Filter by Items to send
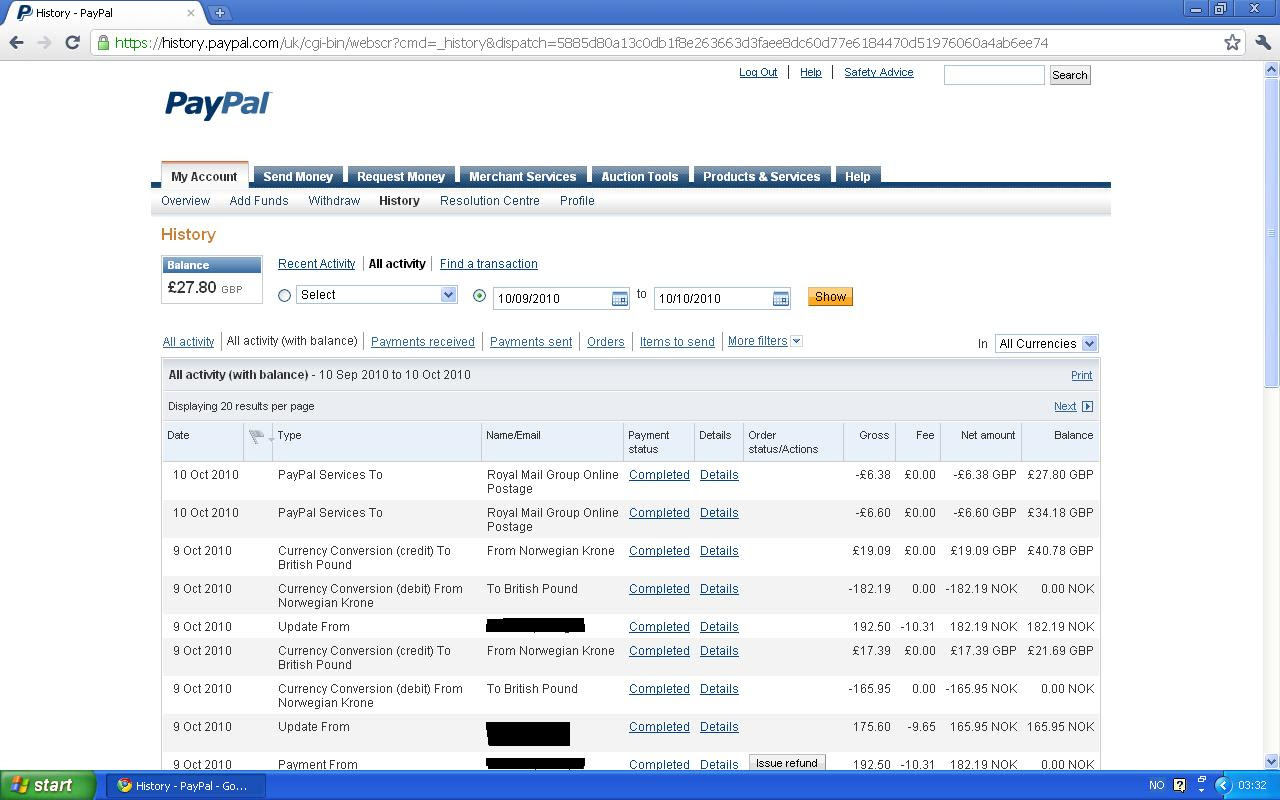1280x800 pixels. tap(677, 342)
